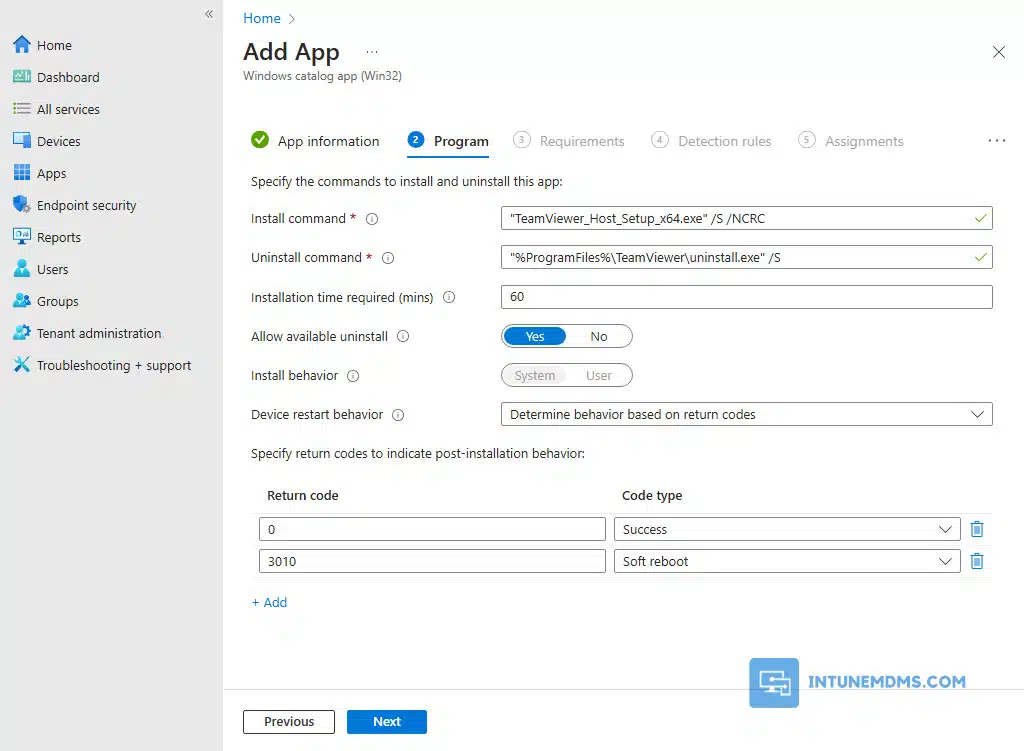This screenshot has width=1024, height=751.
Task: Select User install behavior
Action: click(599, 376)
